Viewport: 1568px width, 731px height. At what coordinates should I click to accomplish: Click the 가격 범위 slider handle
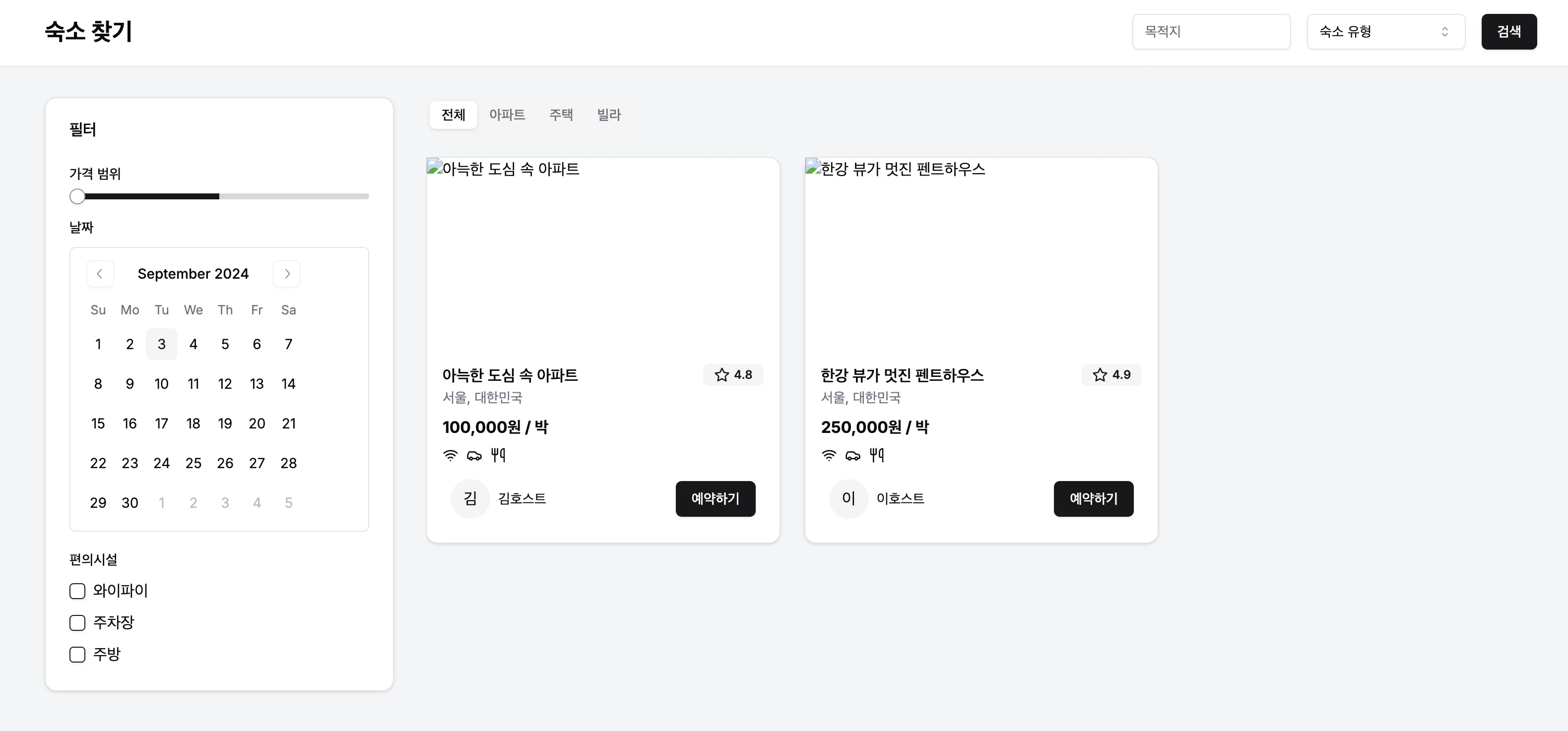pyautogui.click(x=77, y=196)
